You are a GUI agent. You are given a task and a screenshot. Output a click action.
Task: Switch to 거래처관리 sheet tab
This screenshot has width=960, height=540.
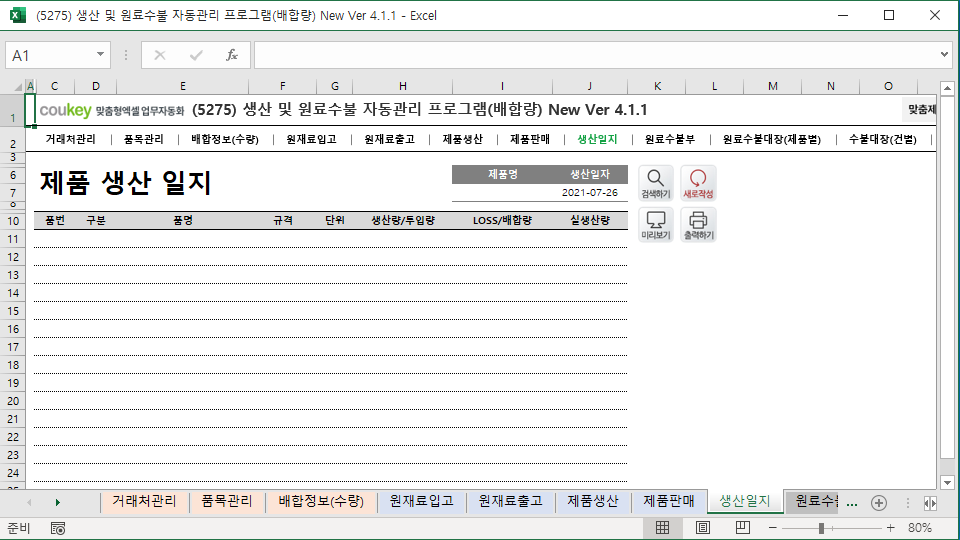pos(144,501)
